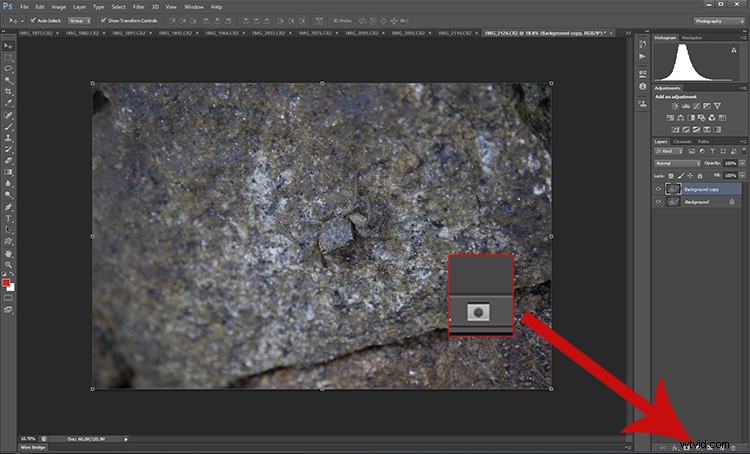Select the Move tool in the toolbox
Image resolution: width=750 pixels, height=454 pixels.
tap(8, 46)
